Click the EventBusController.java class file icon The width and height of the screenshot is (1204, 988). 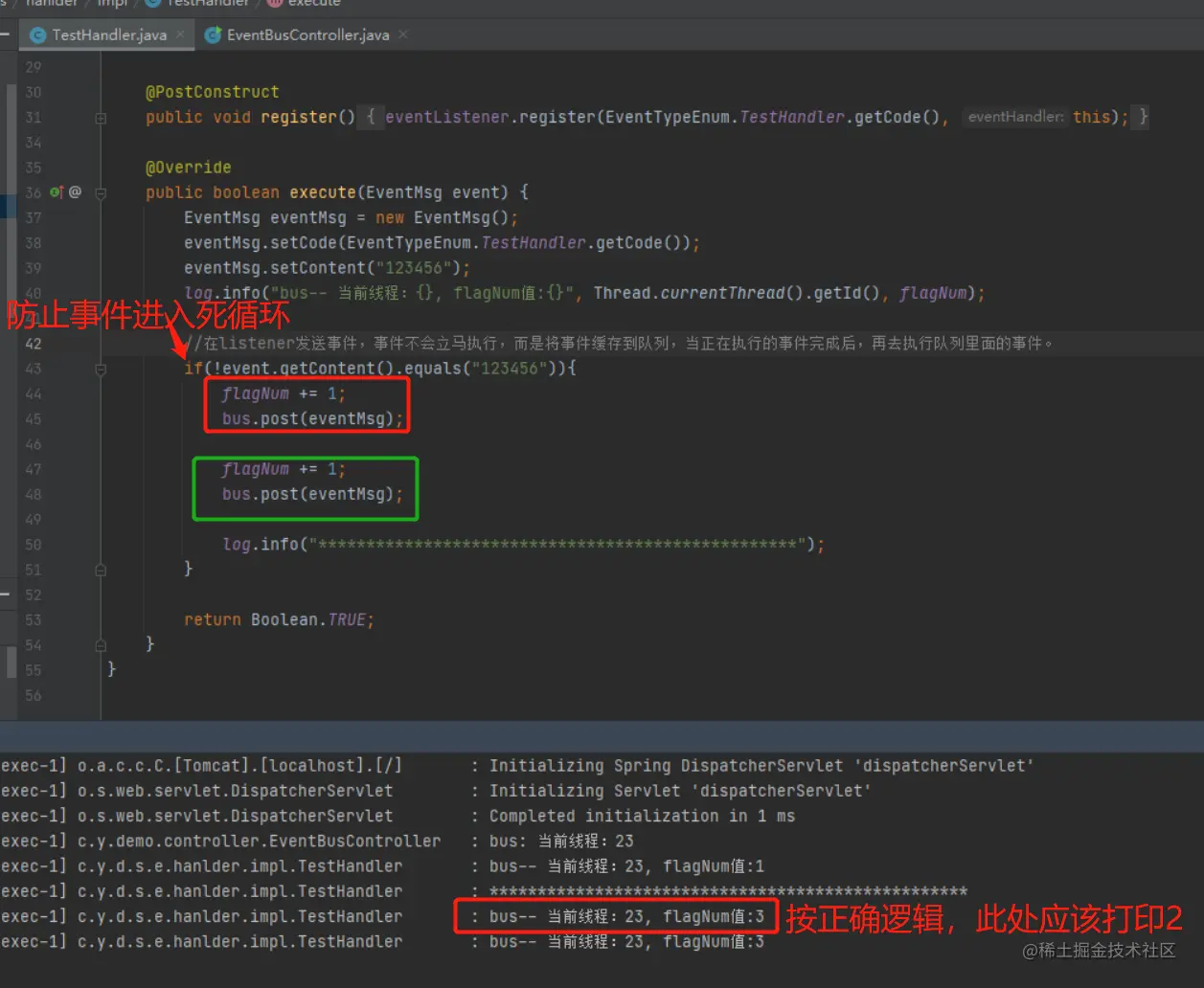click(x=214, y=35)
